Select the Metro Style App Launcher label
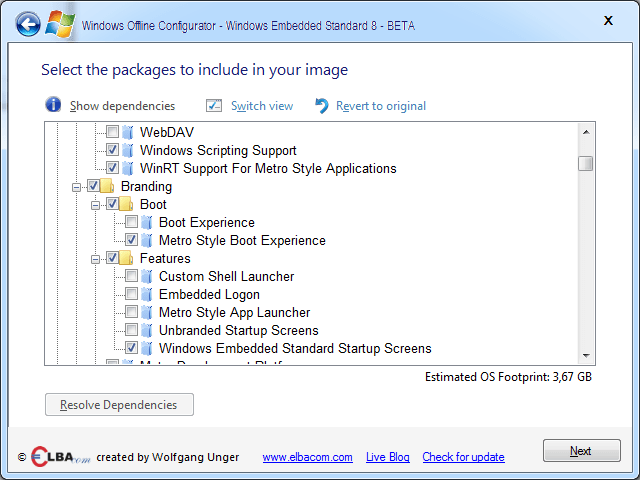 tap(234, 312)
